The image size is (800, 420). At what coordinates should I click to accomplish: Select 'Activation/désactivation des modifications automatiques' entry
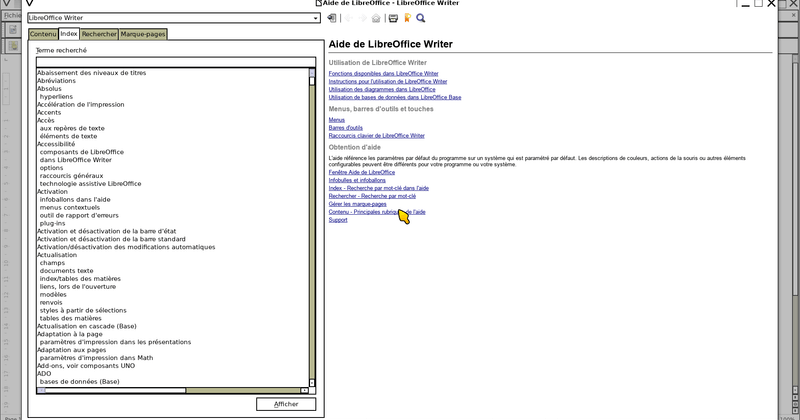[x=126, y=247]
